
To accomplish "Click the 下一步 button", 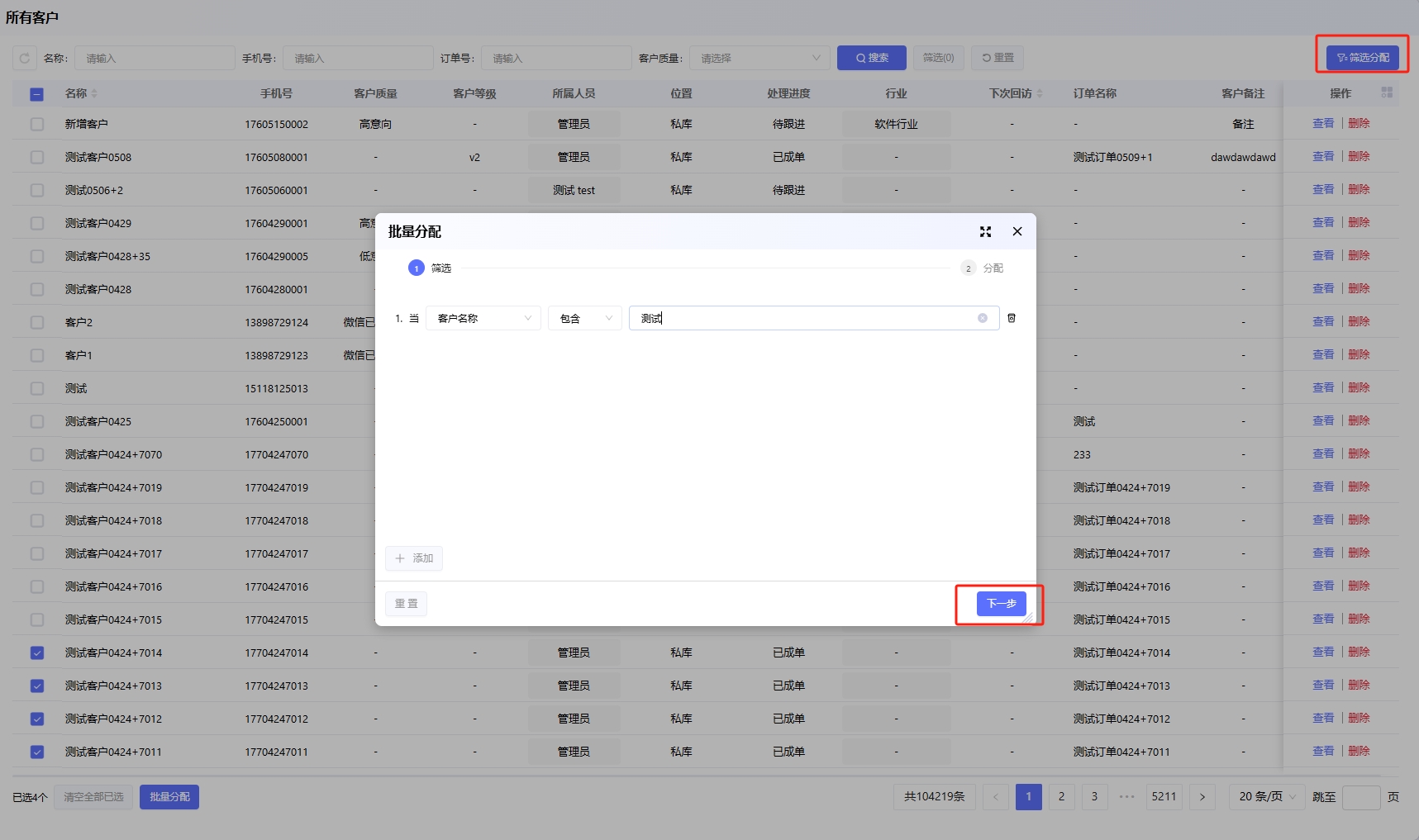I will (x=1001, y=604).
